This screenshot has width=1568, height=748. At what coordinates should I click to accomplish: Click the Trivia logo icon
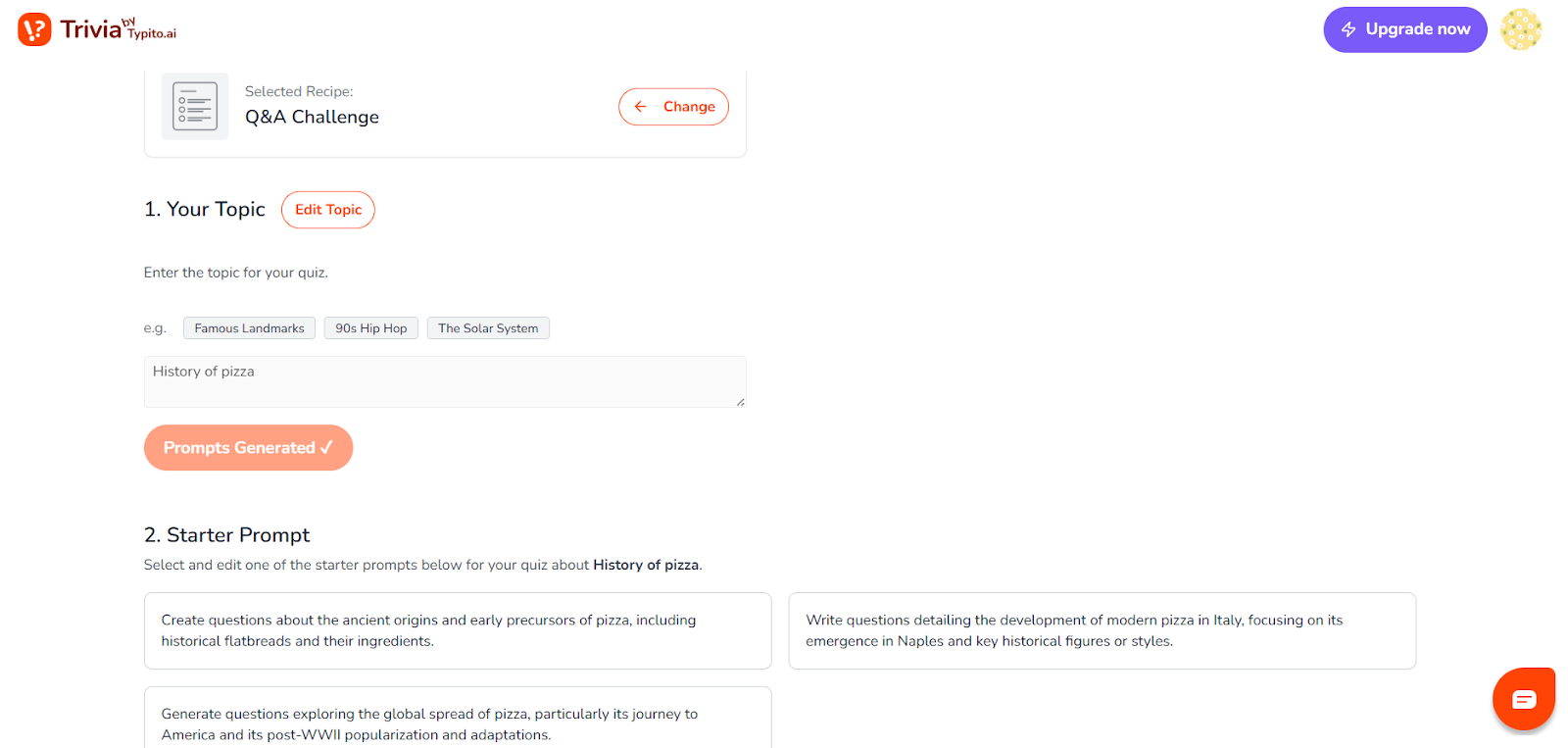pos(34,29)
